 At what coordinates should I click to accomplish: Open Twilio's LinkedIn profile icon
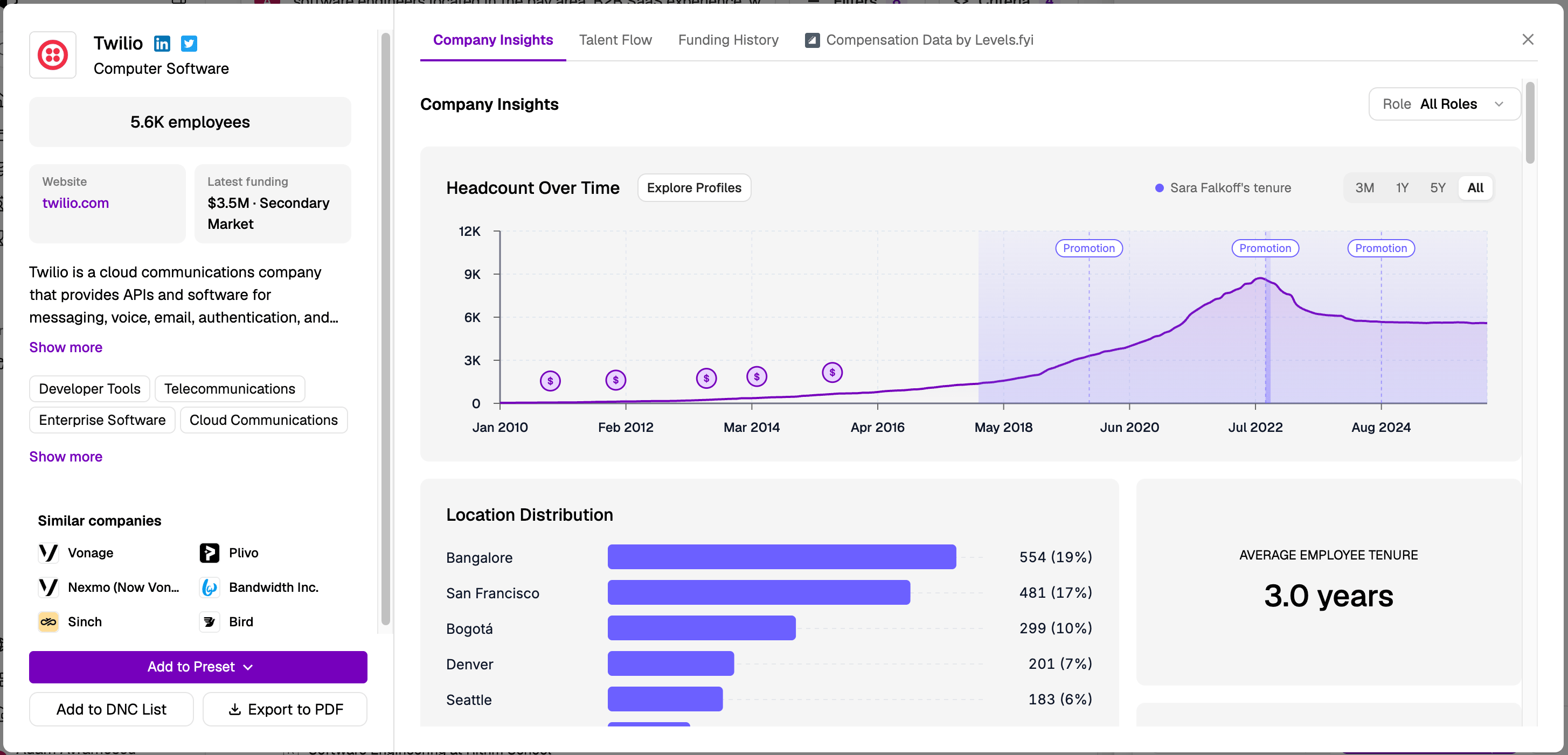pos(162,43)
